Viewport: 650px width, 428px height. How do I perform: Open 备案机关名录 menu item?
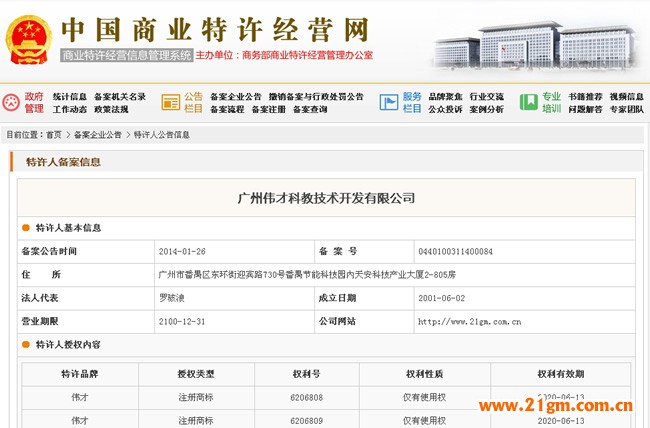120,97
